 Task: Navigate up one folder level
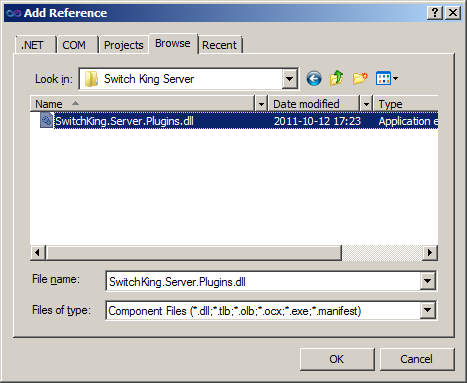(x=337, y=78)
